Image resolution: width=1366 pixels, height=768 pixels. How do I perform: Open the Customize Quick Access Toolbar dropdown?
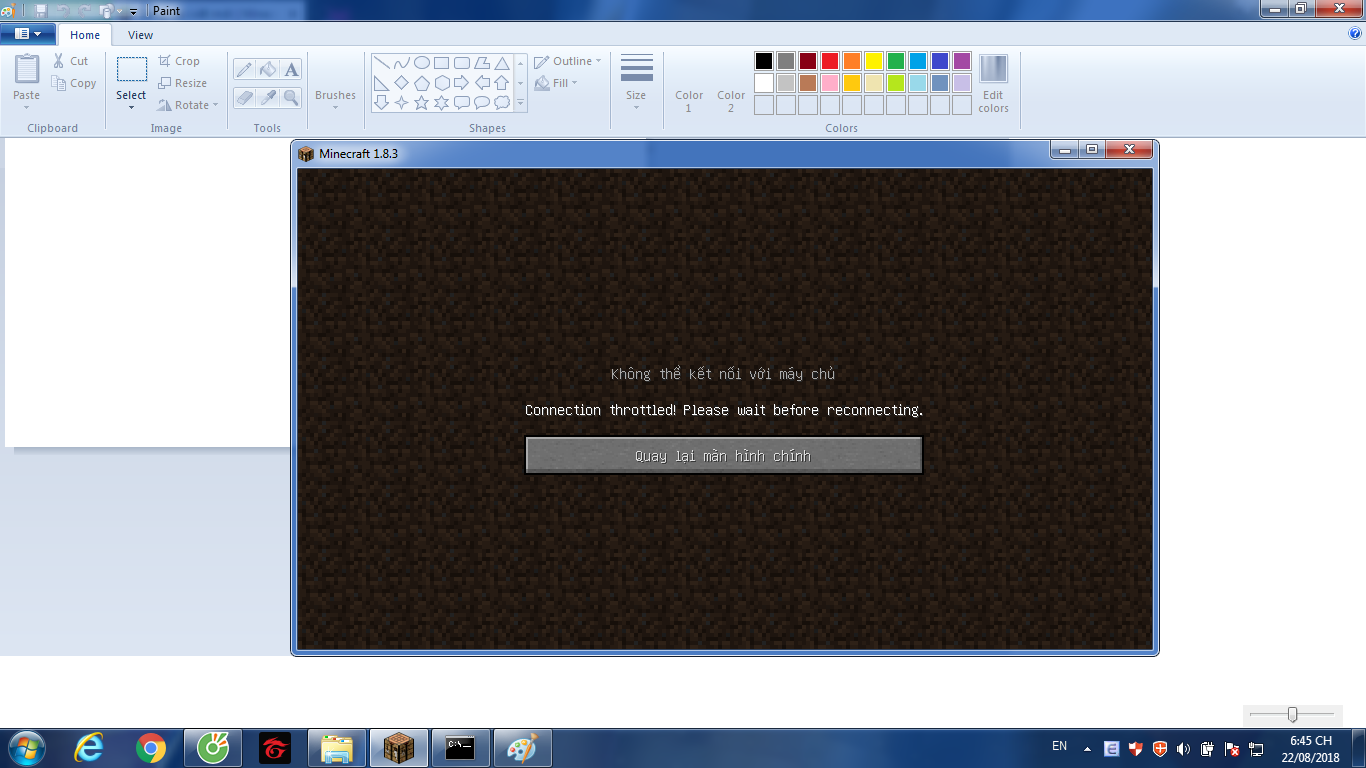pos(134,11)
